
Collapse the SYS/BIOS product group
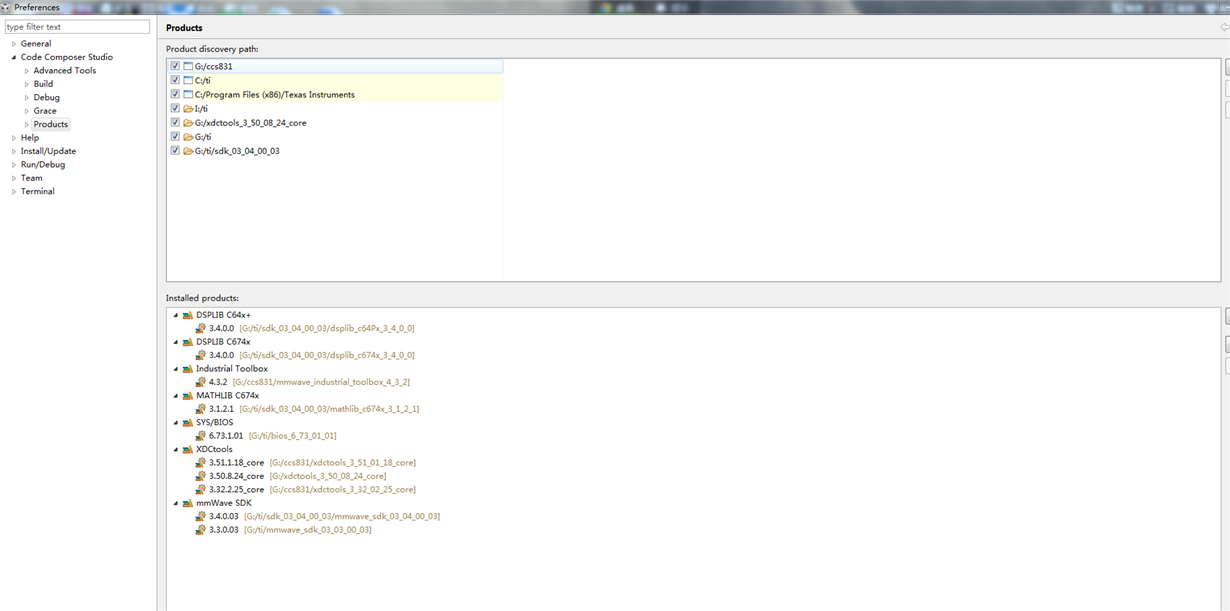coord(176,423)
